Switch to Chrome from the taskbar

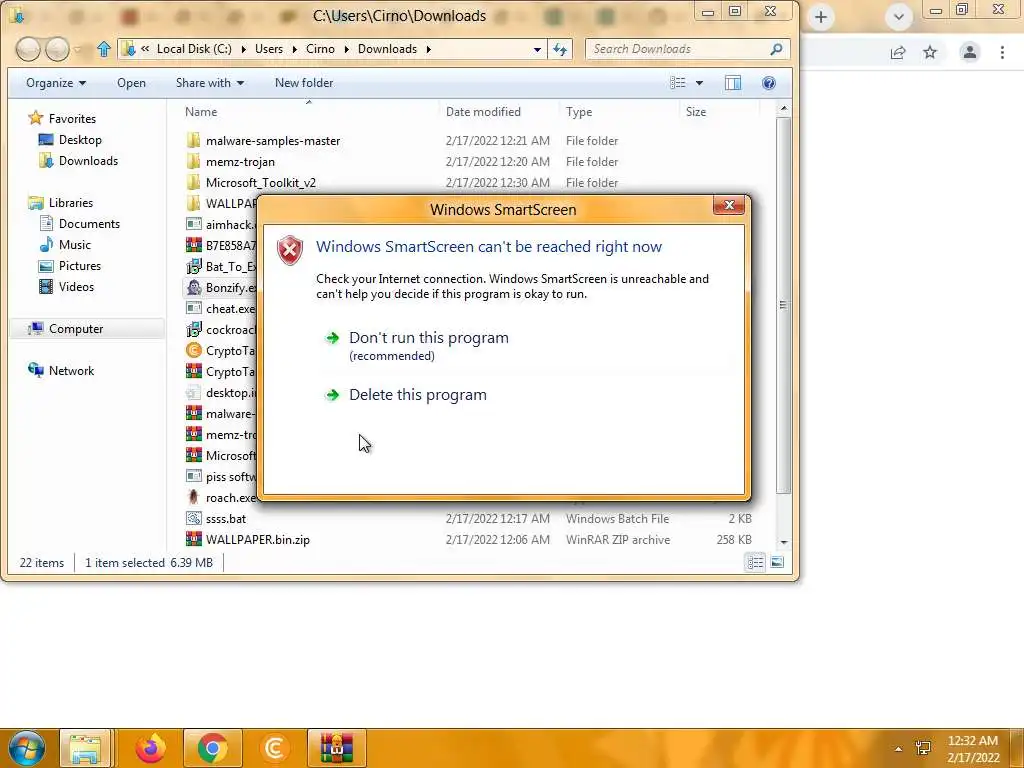tap(212, 748)
